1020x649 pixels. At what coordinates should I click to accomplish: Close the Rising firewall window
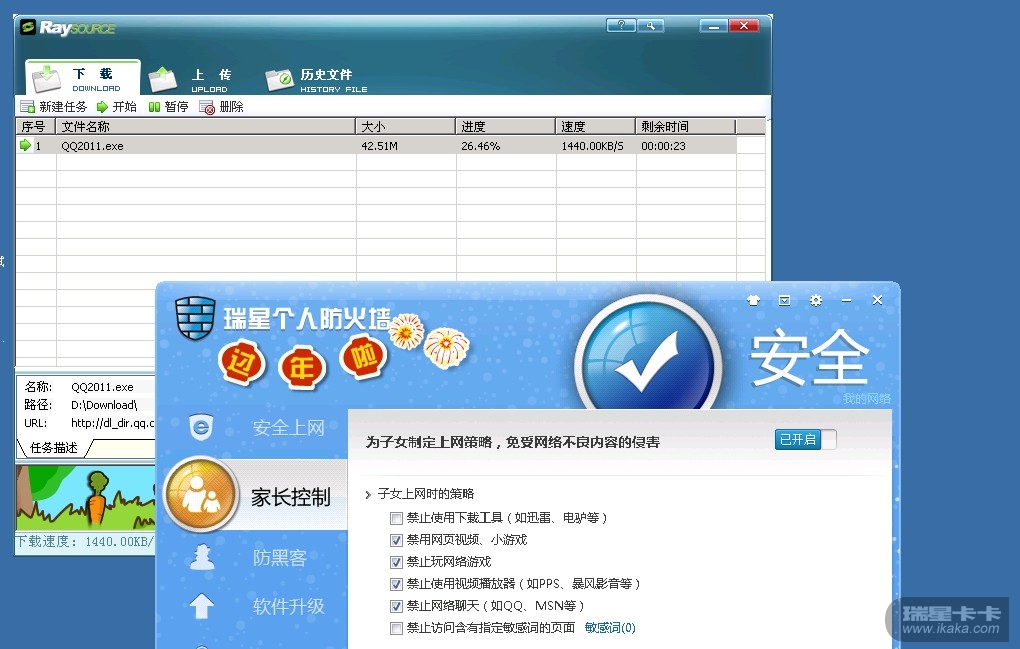click(x=877, y=300)
